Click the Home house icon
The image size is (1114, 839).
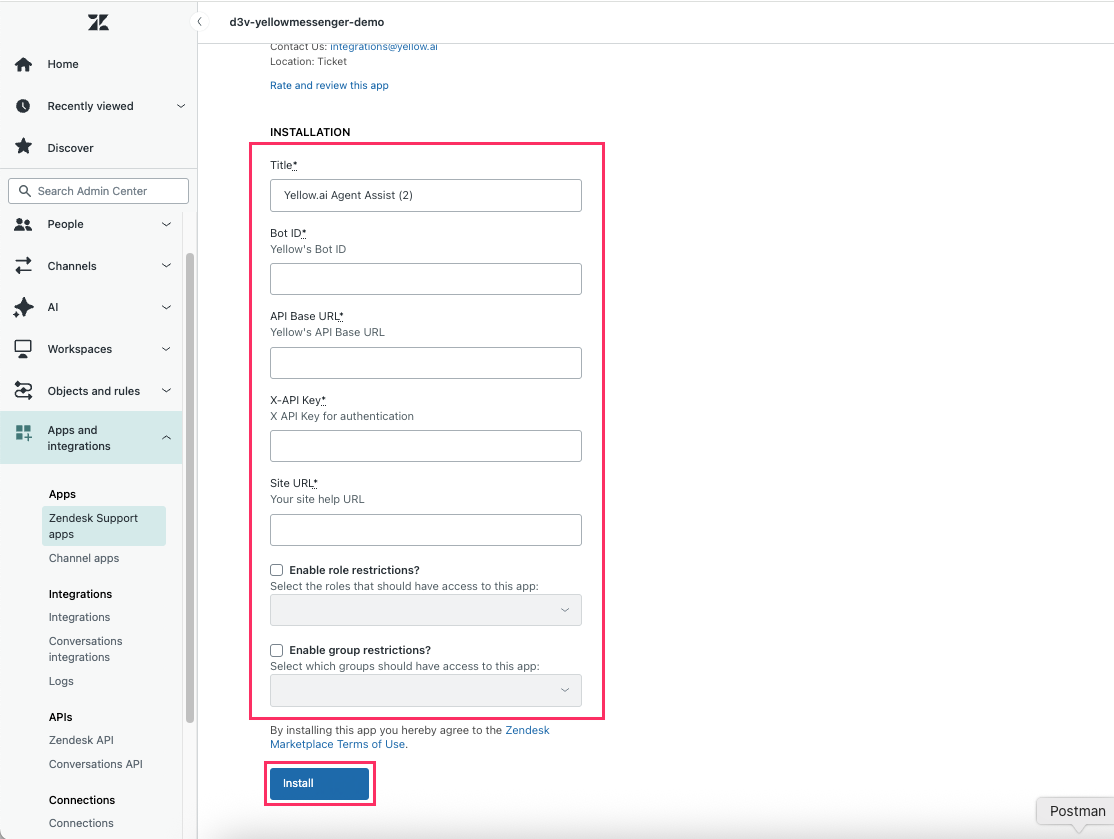(x=23, y=65)
